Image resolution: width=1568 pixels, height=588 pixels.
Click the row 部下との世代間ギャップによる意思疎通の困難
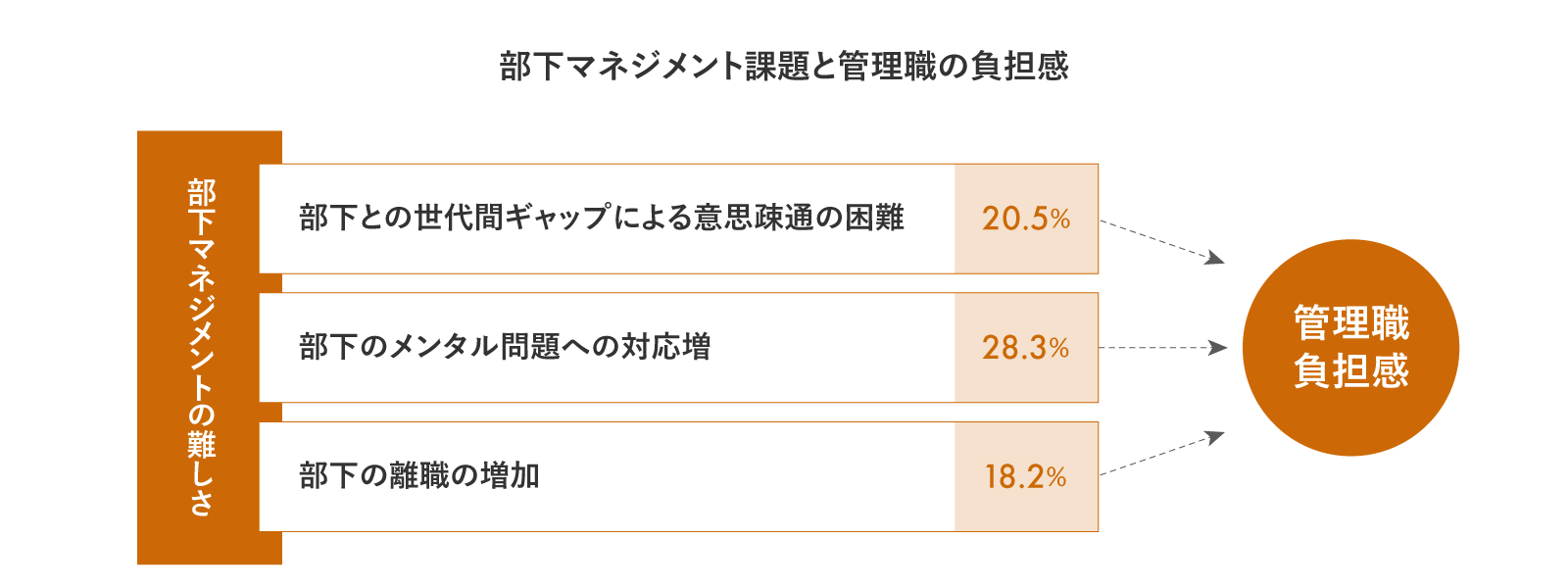[678, 219]
